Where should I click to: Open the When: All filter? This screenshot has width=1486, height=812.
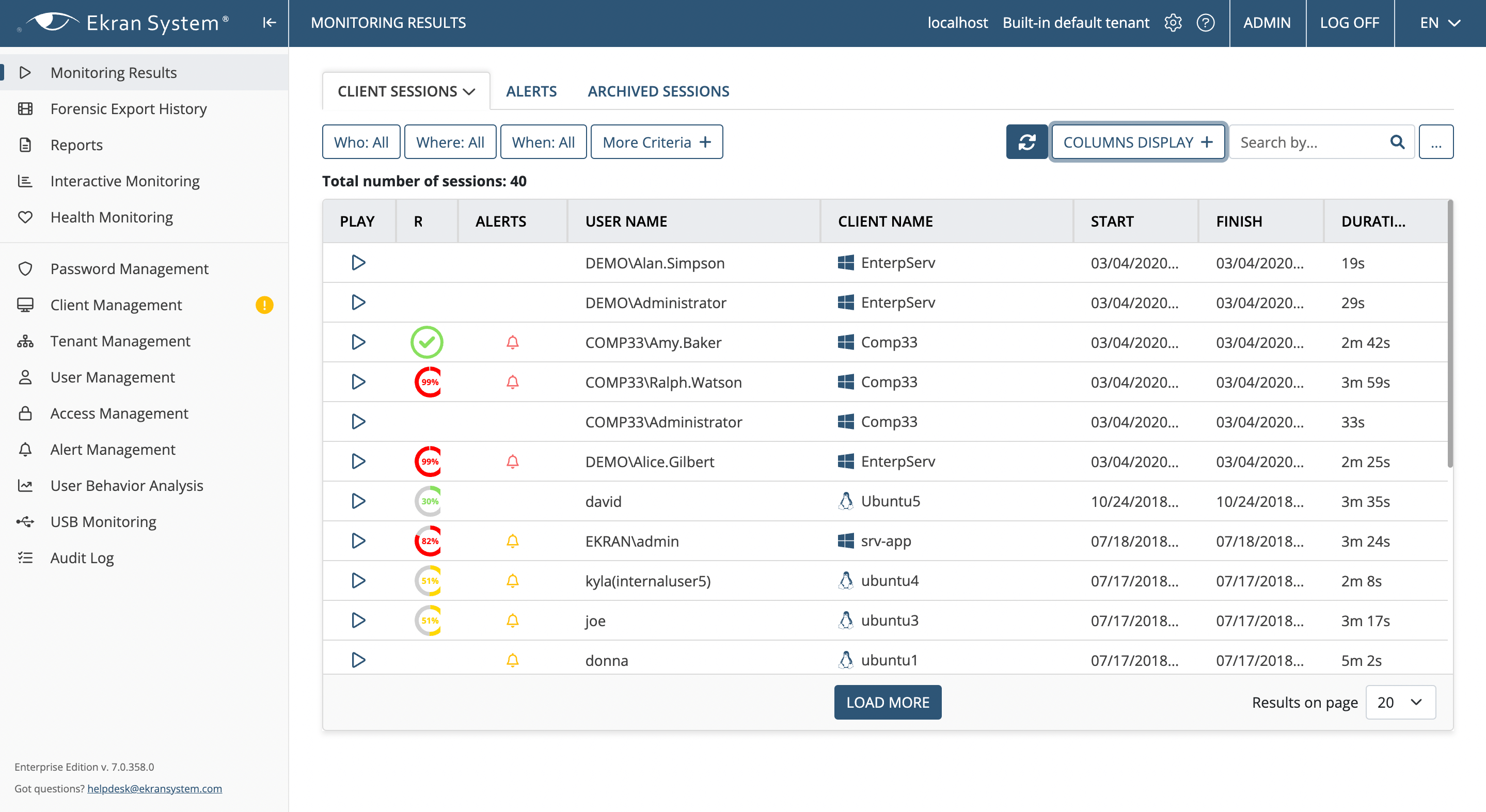coord(543,142)
